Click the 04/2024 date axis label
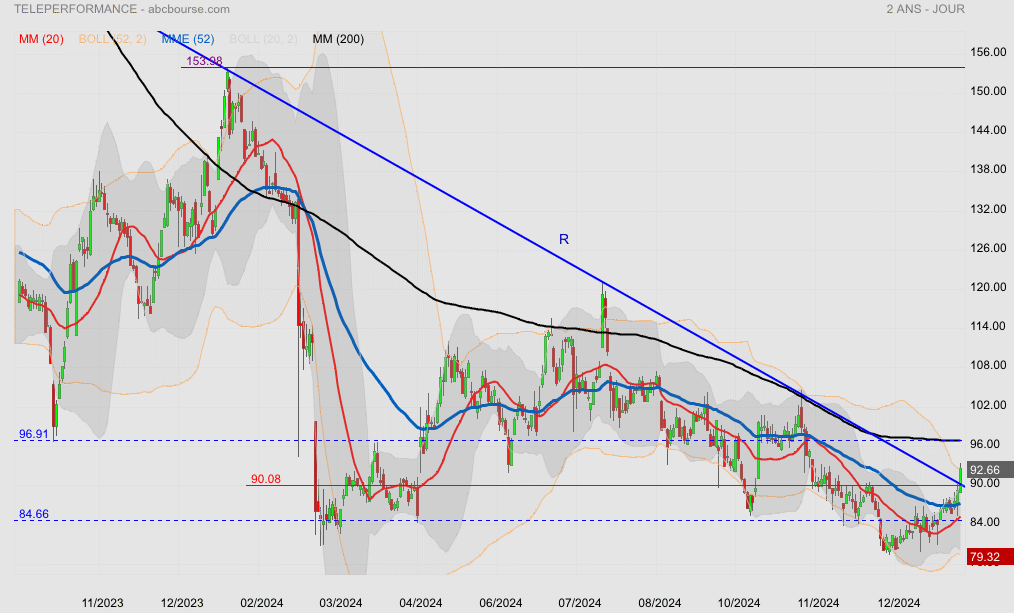1014x613 pixels. pyautogui.click(x=420, y=603)
